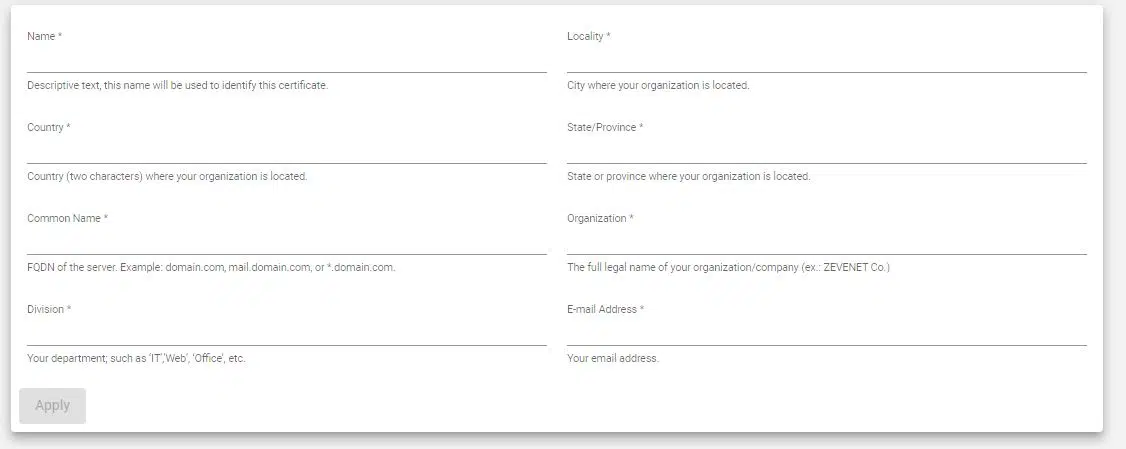Click the FQDN example hint text

(x=211, y=268)
